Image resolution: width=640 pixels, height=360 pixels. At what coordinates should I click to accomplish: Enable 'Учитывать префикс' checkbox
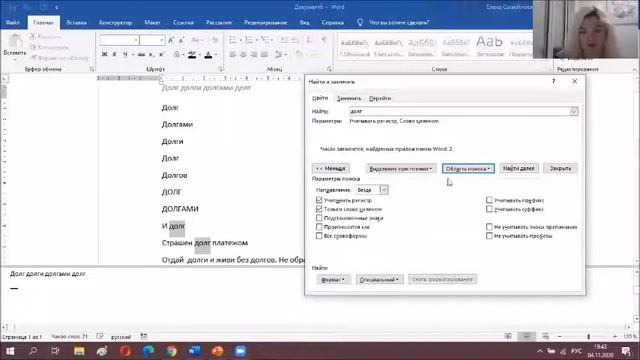[x=489, y=200]
